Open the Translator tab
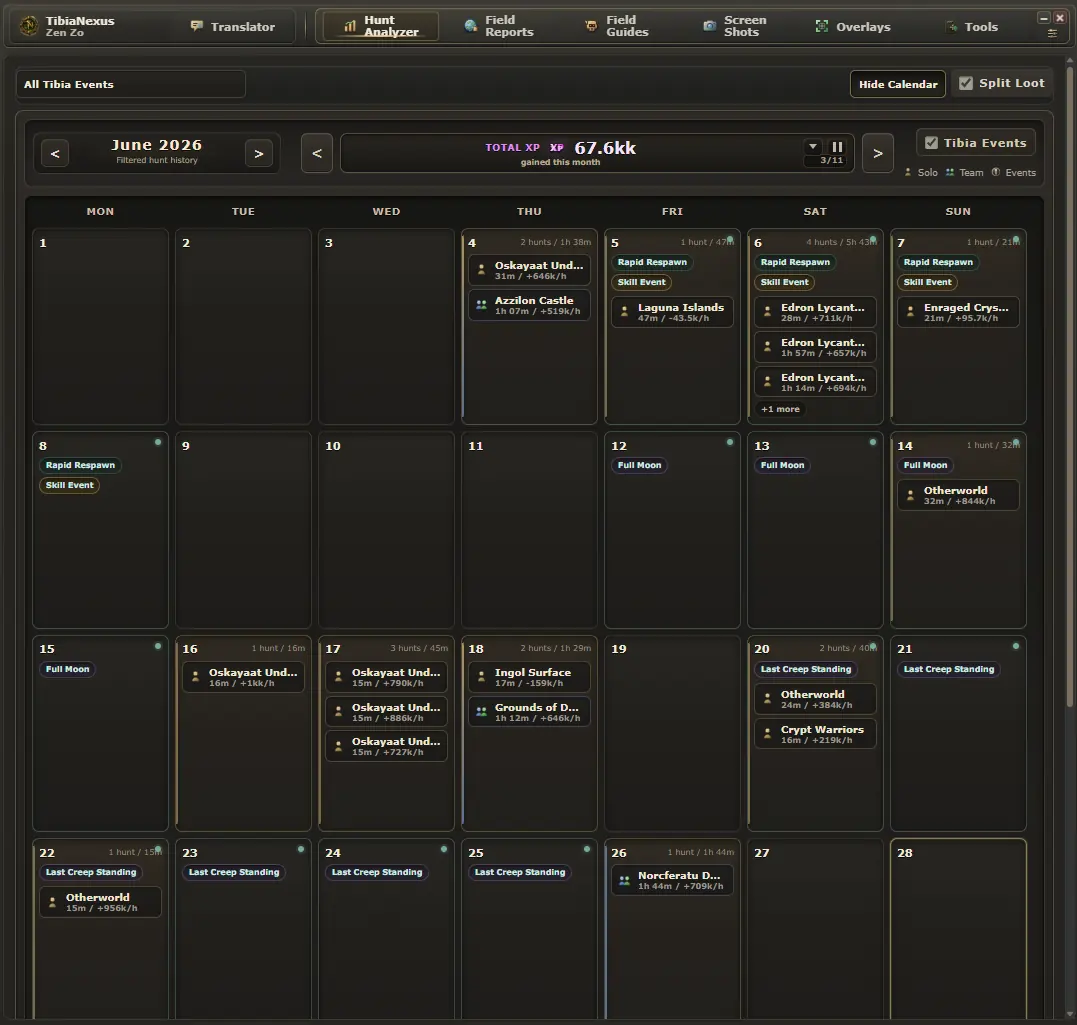The image size is (1077, 1025). pos(233,27)
